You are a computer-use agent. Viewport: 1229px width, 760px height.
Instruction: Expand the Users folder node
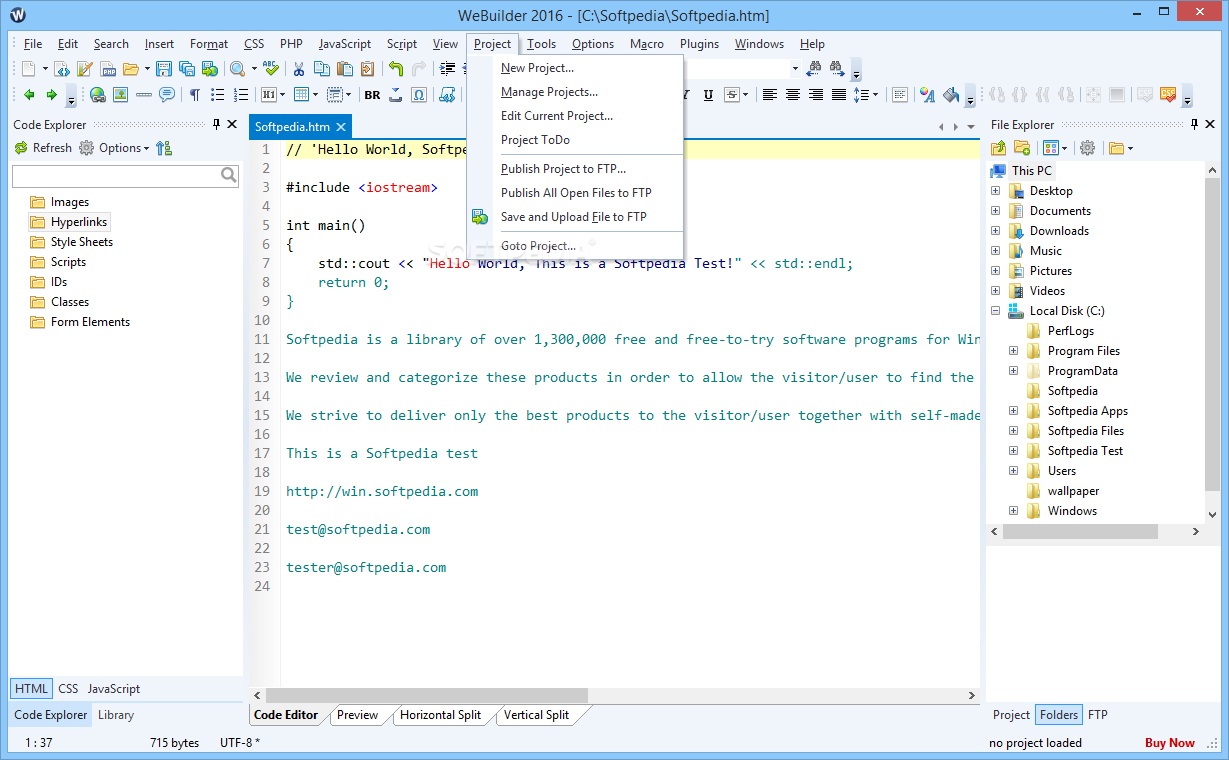1013,471
